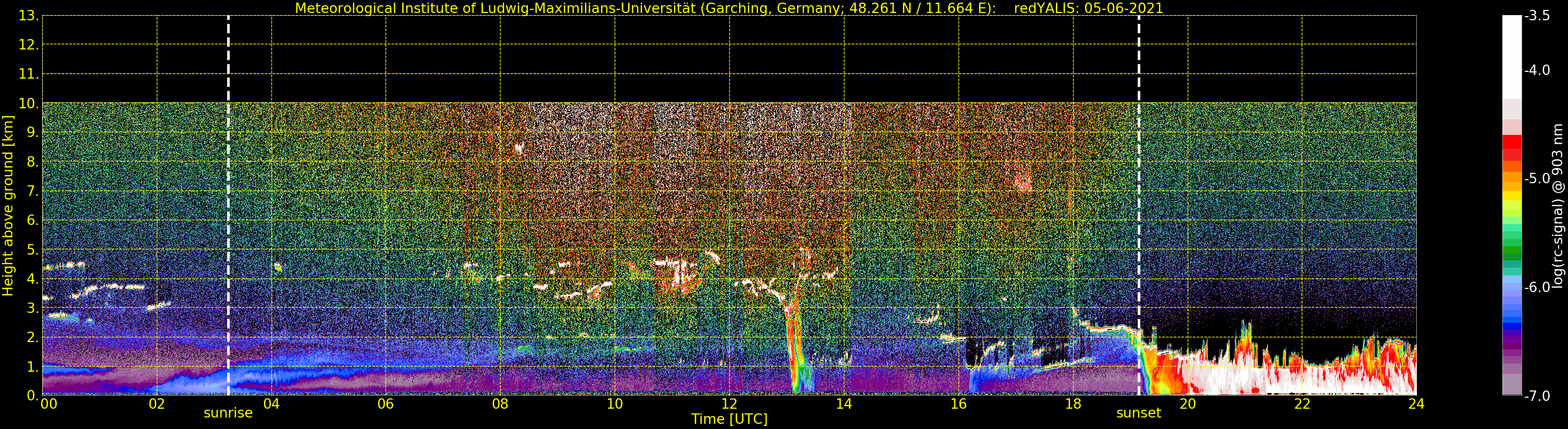Screen dimensions: 1568x429
Task: Click the rain shaft streak just after 13 UTC
Action: pyautogui.click(x=794, y=347)
